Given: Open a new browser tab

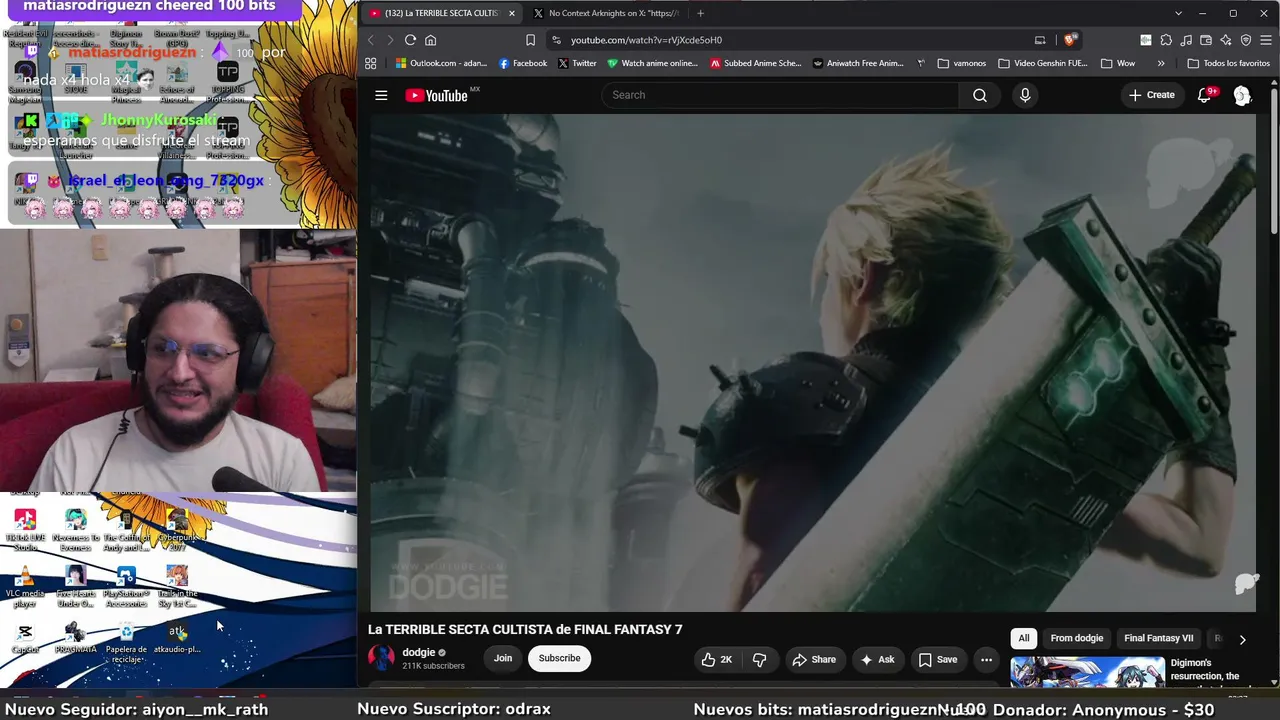Looking at the screenshot, I should click(700, 13).
